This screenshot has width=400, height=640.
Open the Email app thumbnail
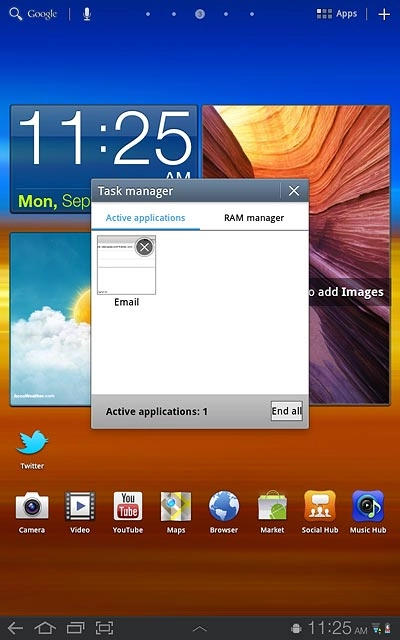126,265
